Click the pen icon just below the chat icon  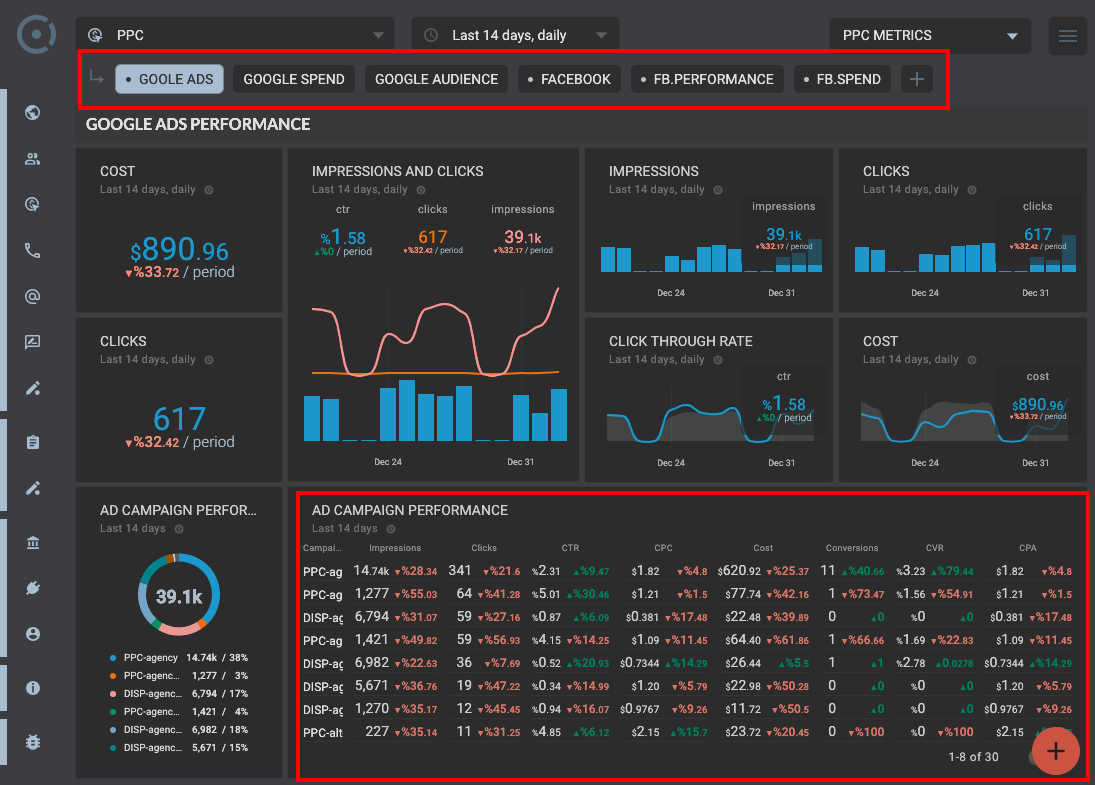pos(33,388)
